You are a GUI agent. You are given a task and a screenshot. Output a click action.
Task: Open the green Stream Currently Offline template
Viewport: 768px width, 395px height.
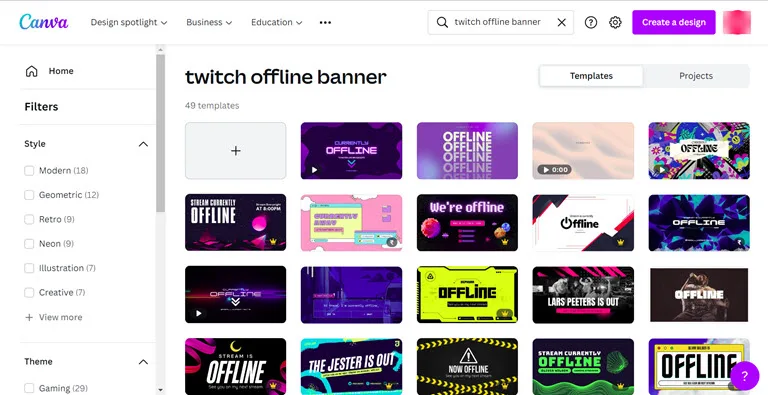point(583,366)
